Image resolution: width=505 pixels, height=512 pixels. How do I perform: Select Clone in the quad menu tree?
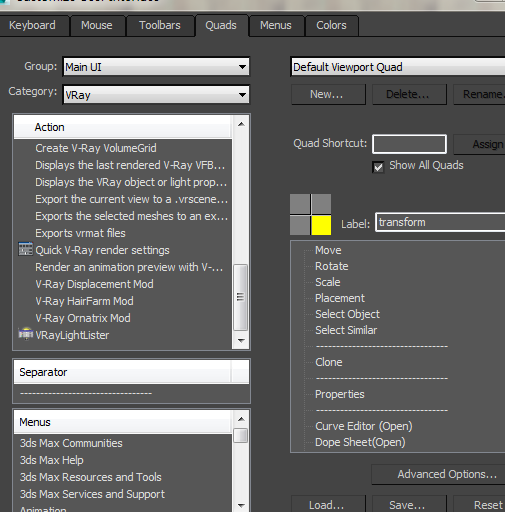329,362
